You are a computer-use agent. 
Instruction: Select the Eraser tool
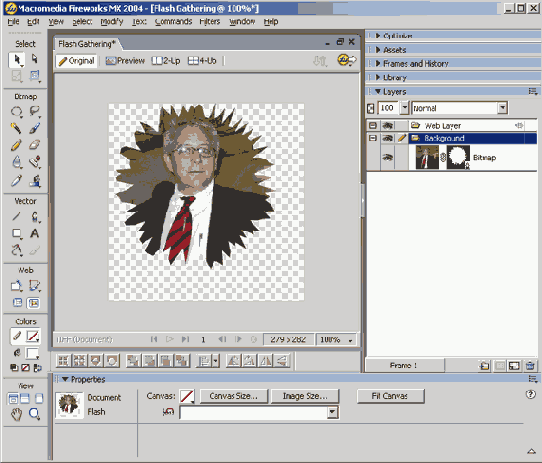point(35,145)
